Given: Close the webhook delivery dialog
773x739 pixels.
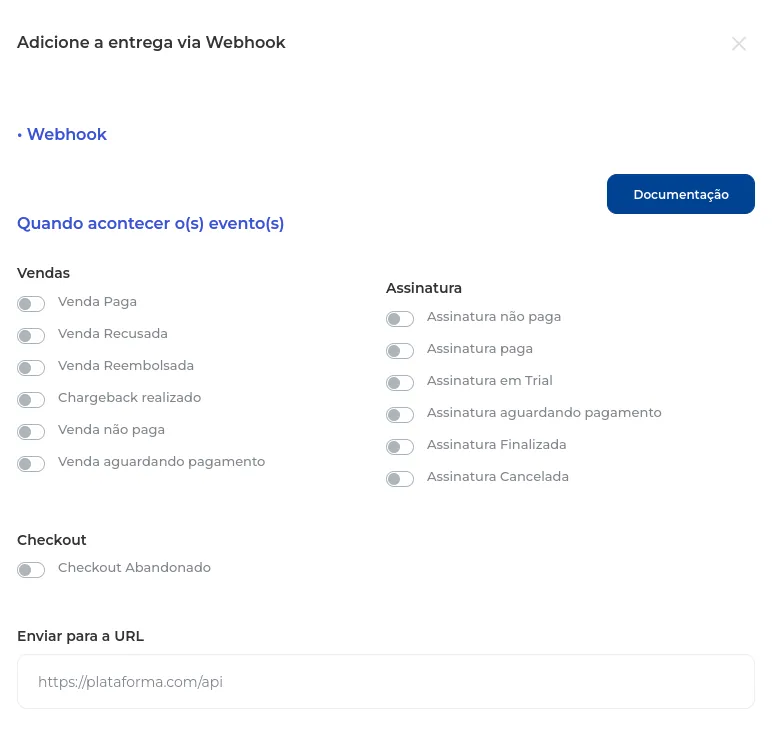Looking at the screenshot, I should [x=738, y=44].
